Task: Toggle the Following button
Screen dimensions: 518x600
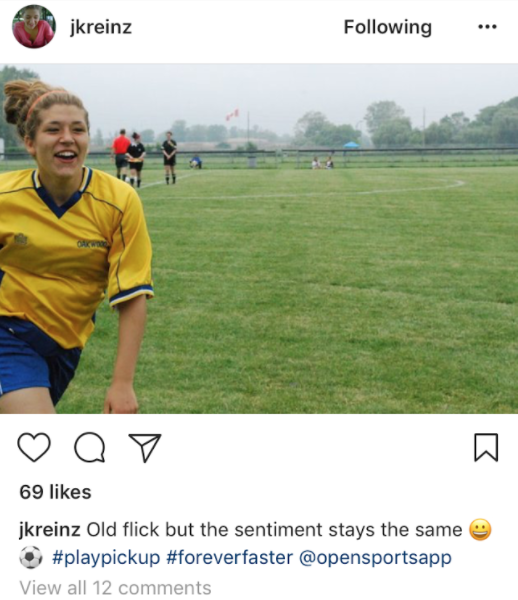Action: (388, 28)
